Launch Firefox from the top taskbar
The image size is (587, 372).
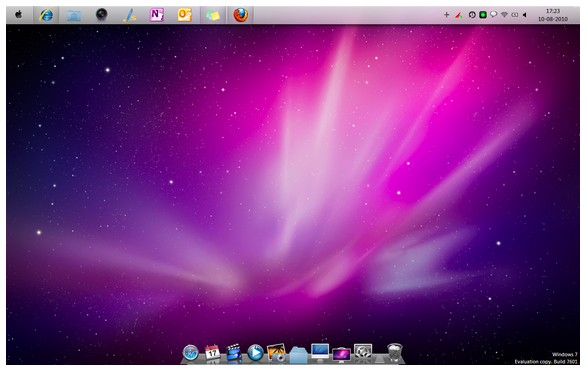click(240, 15)
